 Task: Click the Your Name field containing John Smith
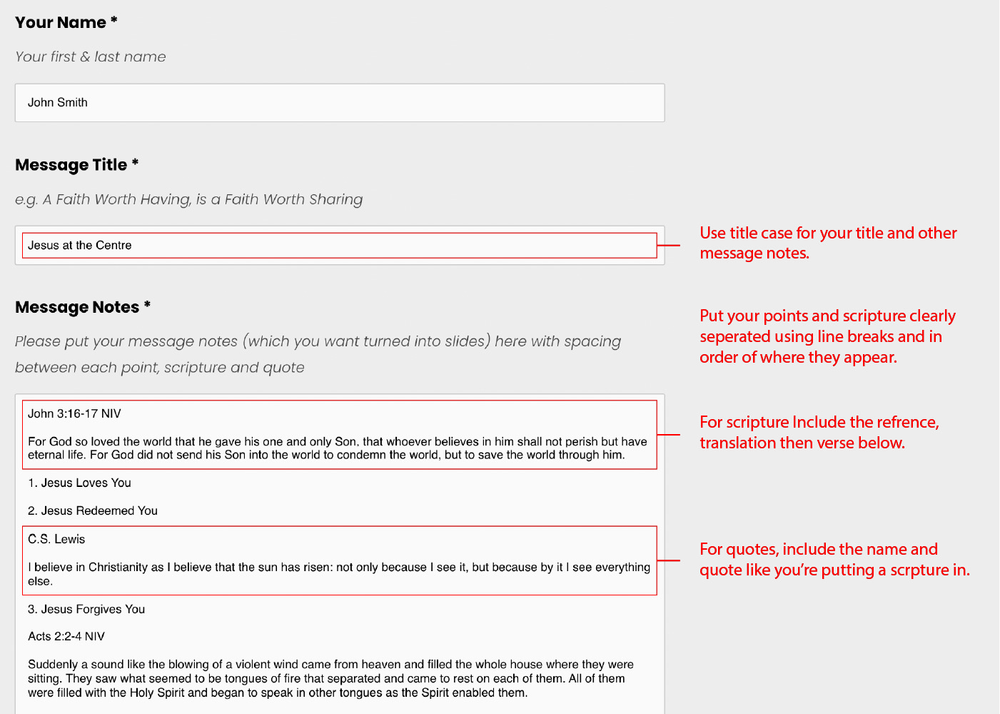pos(340,103)
